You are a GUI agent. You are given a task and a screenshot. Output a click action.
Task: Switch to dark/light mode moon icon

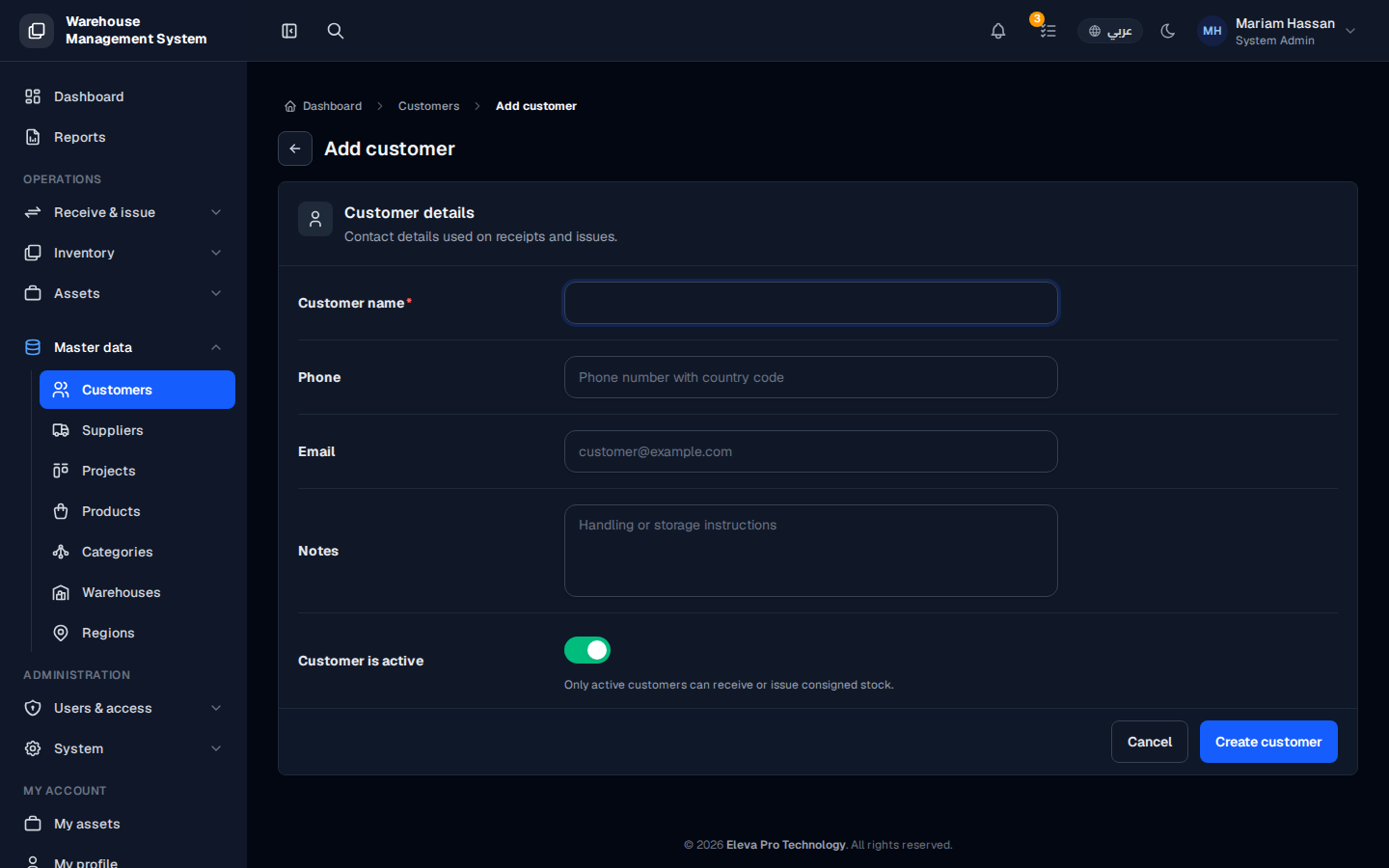(1168, 31)
